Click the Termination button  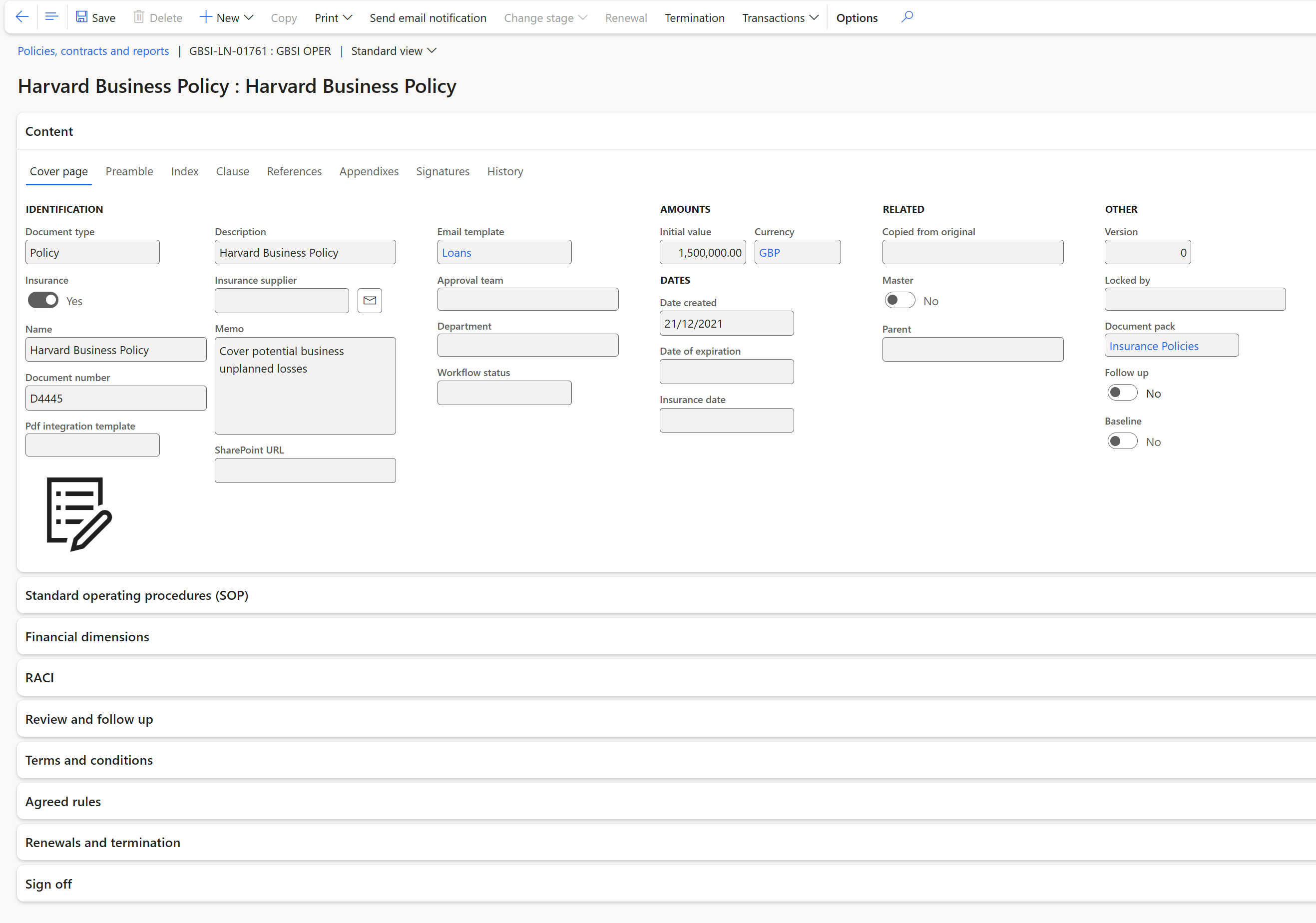(694, 18)
